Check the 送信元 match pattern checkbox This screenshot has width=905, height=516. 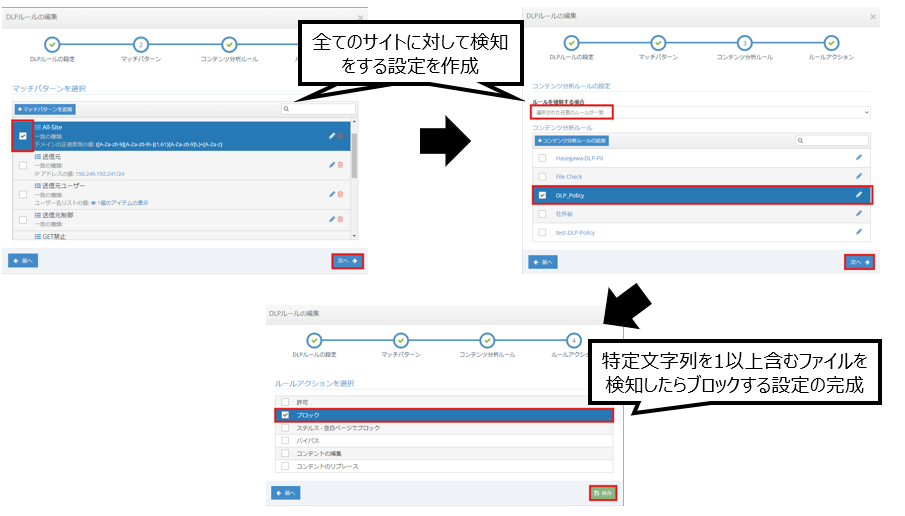(23, 165)
